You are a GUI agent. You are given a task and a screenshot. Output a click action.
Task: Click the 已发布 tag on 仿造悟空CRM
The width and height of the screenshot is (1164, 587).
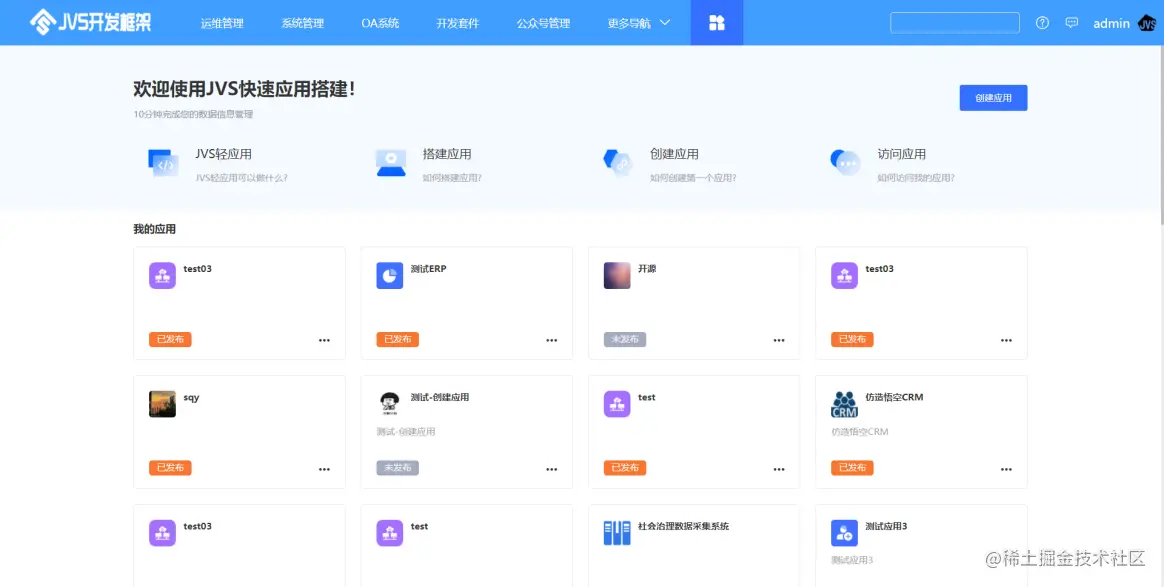pos(851,468)
